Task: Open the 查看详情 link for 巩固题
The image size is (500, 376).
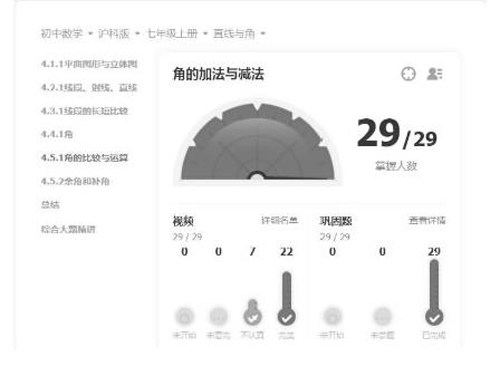Action: pos(427,220)
